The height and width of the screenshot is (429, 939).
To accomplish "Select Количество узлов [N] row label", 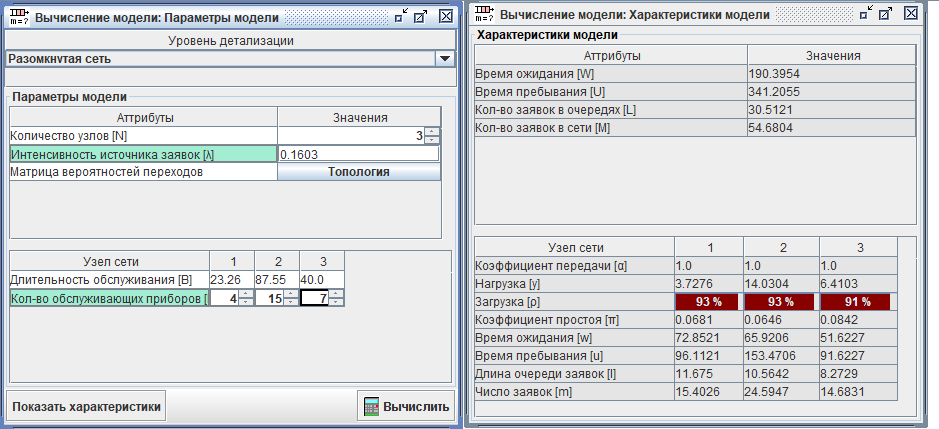I will (144, 136).
